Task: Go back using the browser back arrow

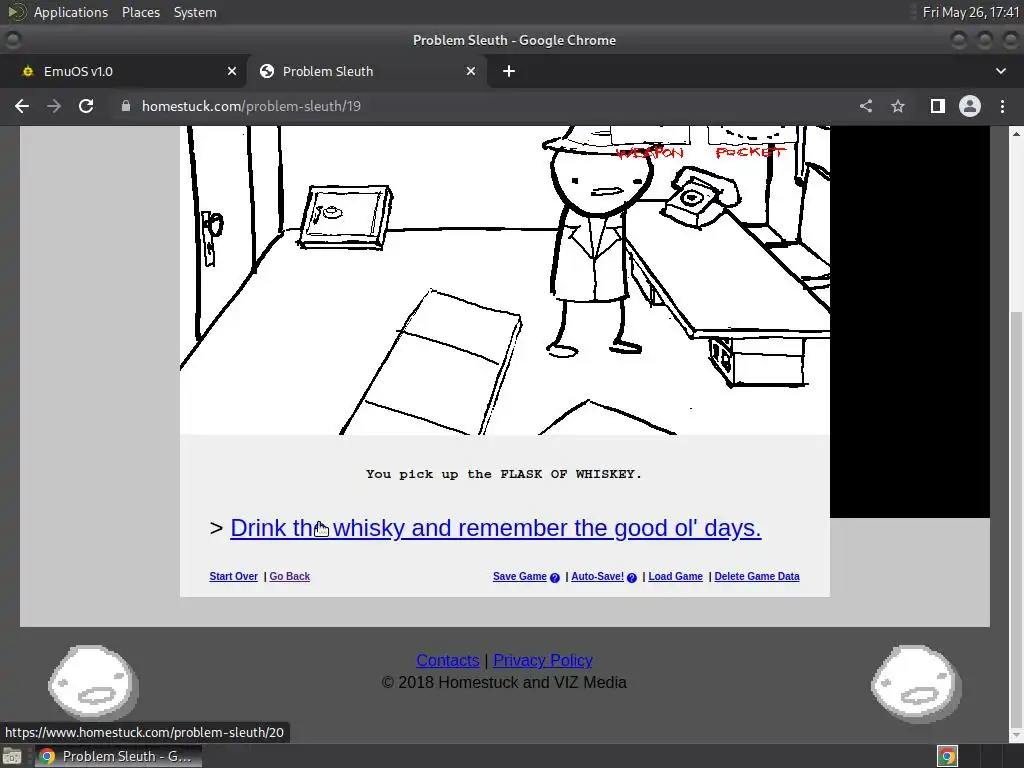Action: click(x=22, y=106)
